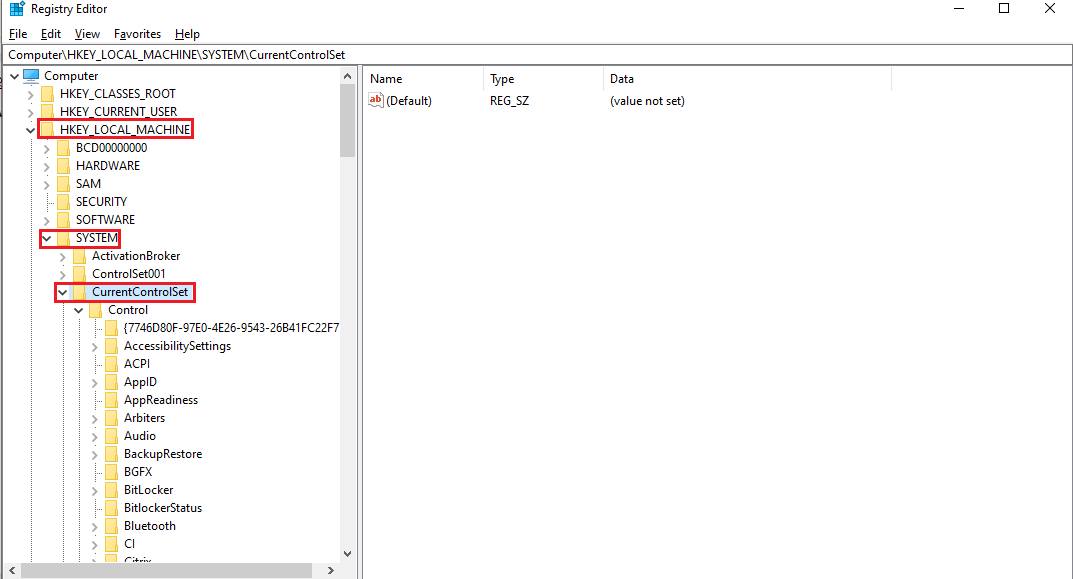Select the Bluetooth key
The height and width of the screenshot is (579, 1073).
[x=150, y=526]
